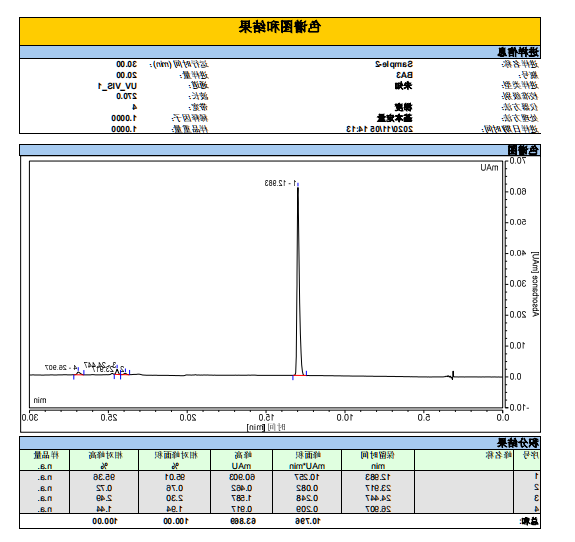Click the y-axis tick label 60.0
The height and width of the screenshot is (542, 575).
tap(518, 192)
